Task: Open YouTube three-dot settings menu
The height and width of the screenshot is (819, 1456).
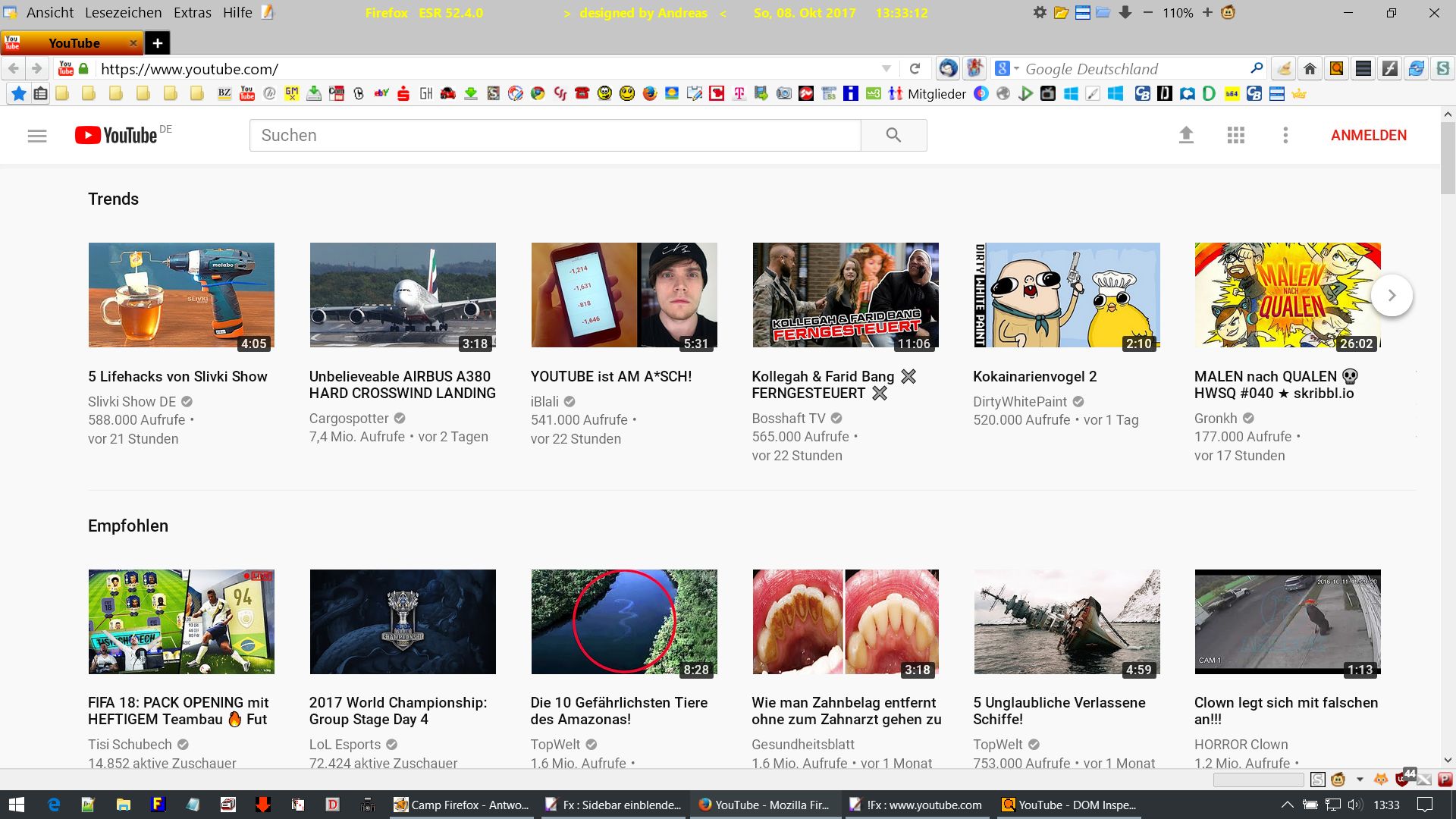Action: tap(1285, 135)
